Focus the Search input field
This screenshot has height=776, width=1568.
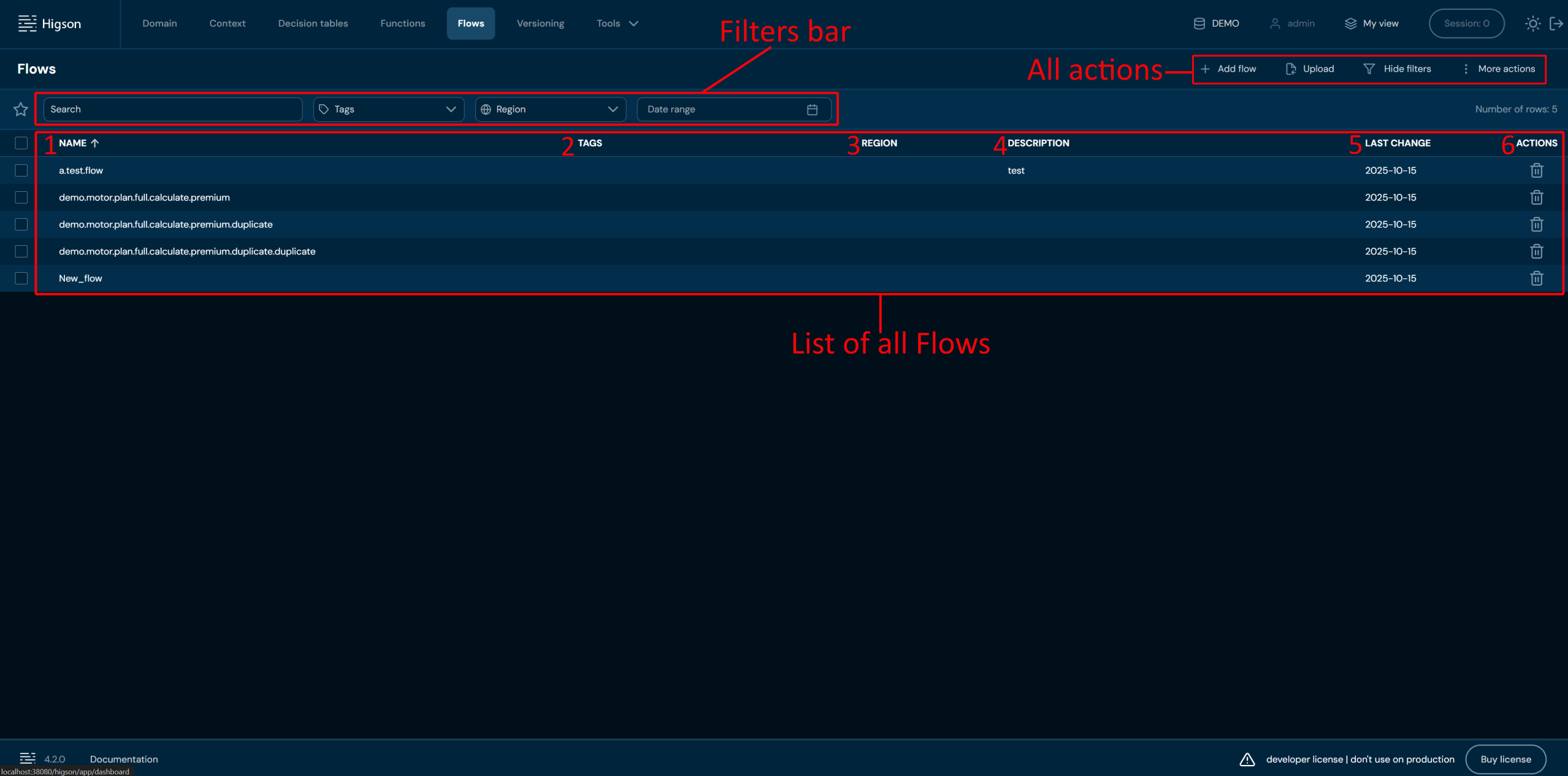(x=172, y=109)
